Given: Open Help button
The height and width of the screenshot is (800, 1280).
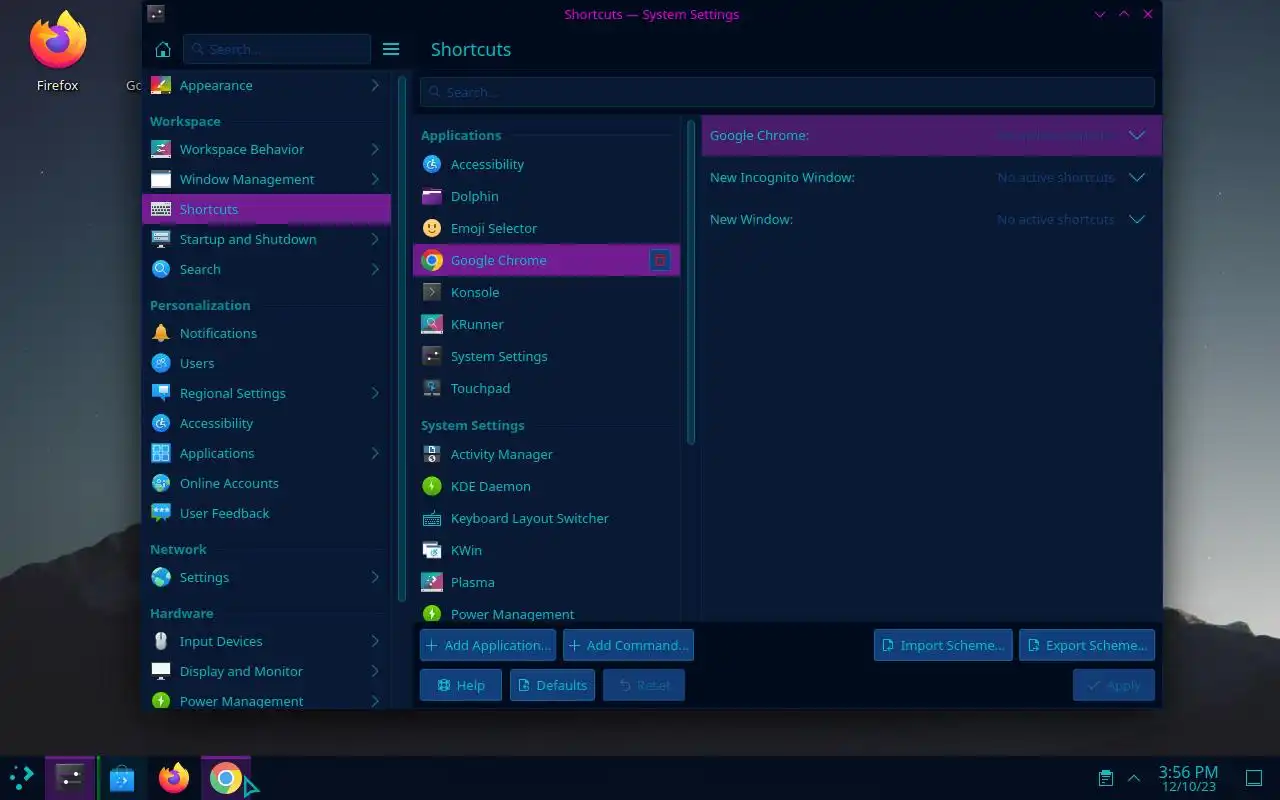Looking at the screenshot, I should click(x=461, y=685).
